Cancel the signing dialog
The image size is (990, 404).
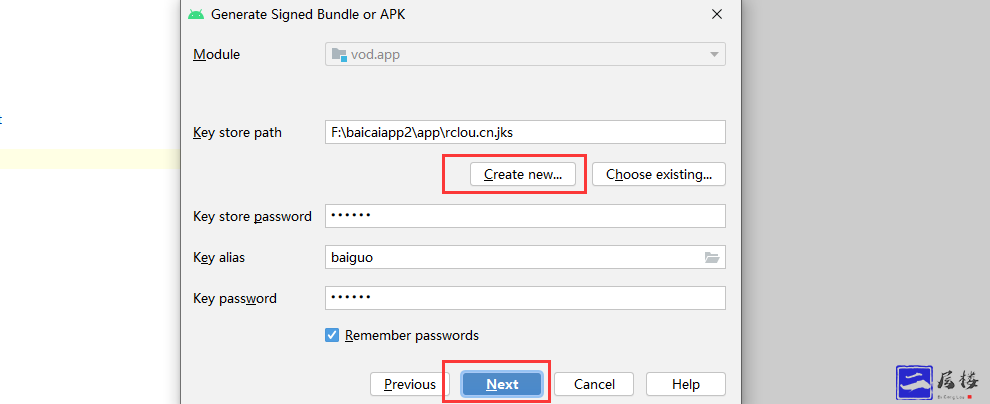pyautogui.click(x=594, y=384)
